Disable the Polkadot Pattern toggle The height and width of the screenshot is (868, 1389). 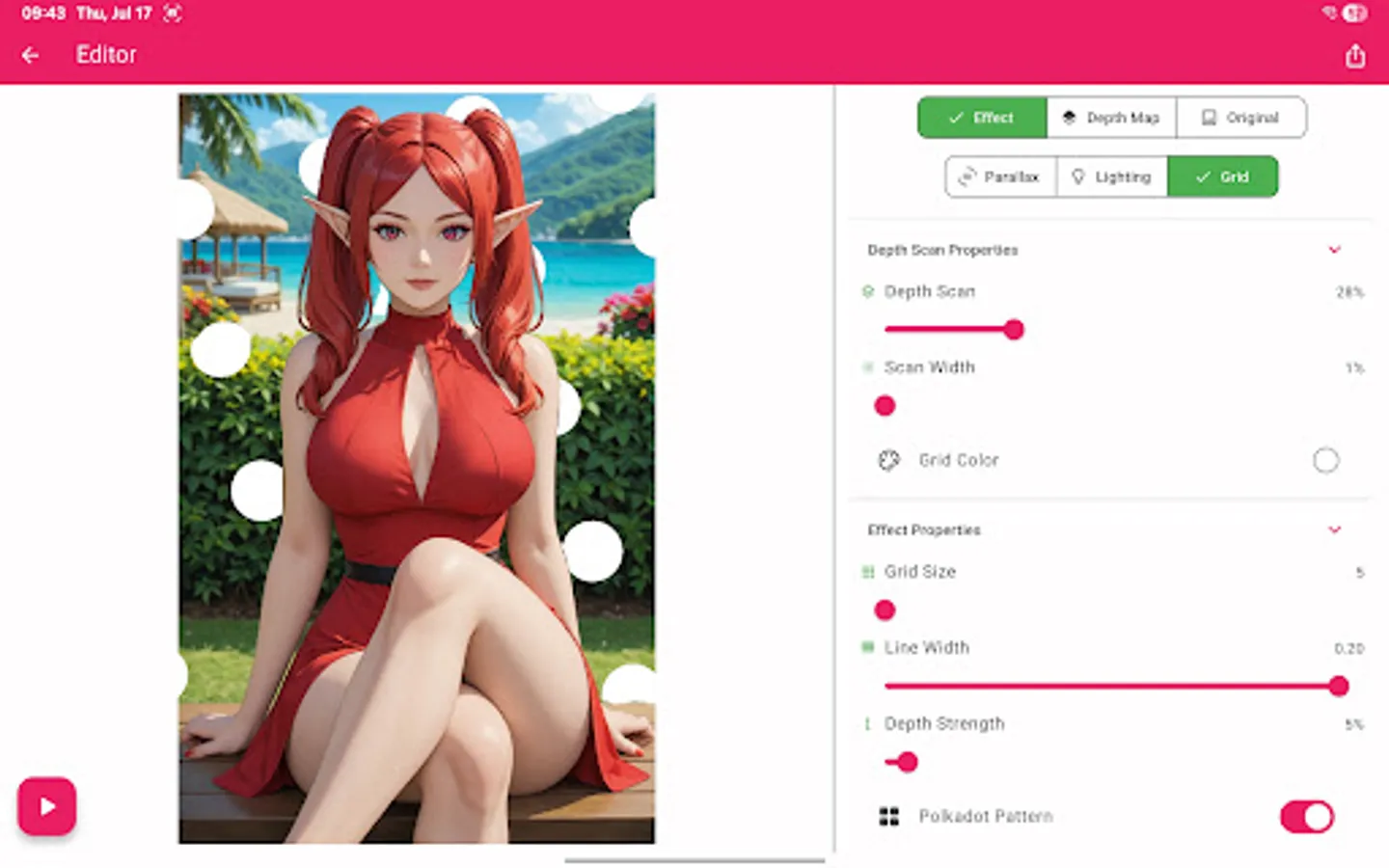(1305, 816)
